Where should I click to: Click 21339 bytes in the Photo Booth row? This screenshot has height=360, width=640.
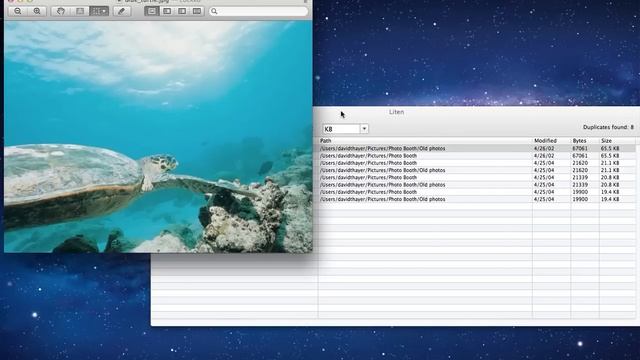point(580,178)
